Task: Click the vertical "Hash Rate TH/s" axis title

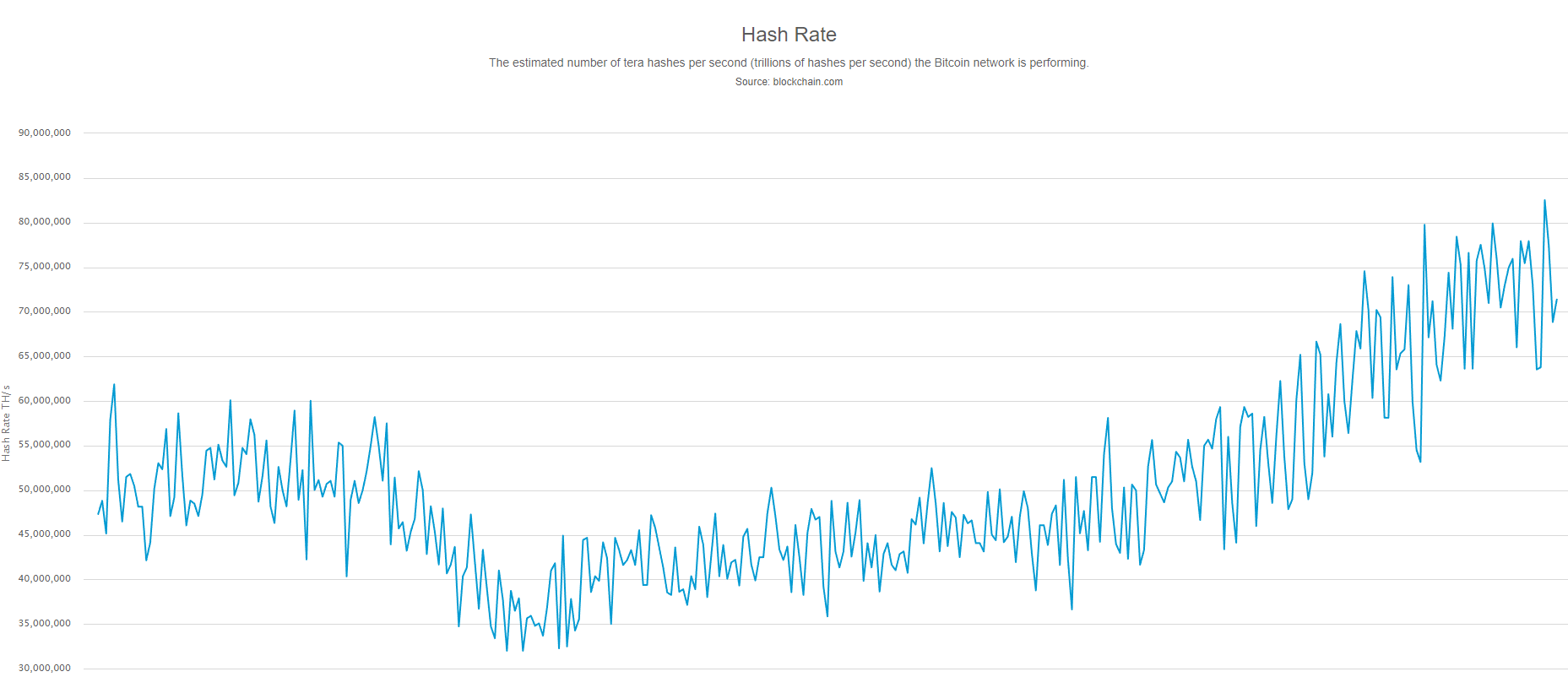Action: [7, 423]
